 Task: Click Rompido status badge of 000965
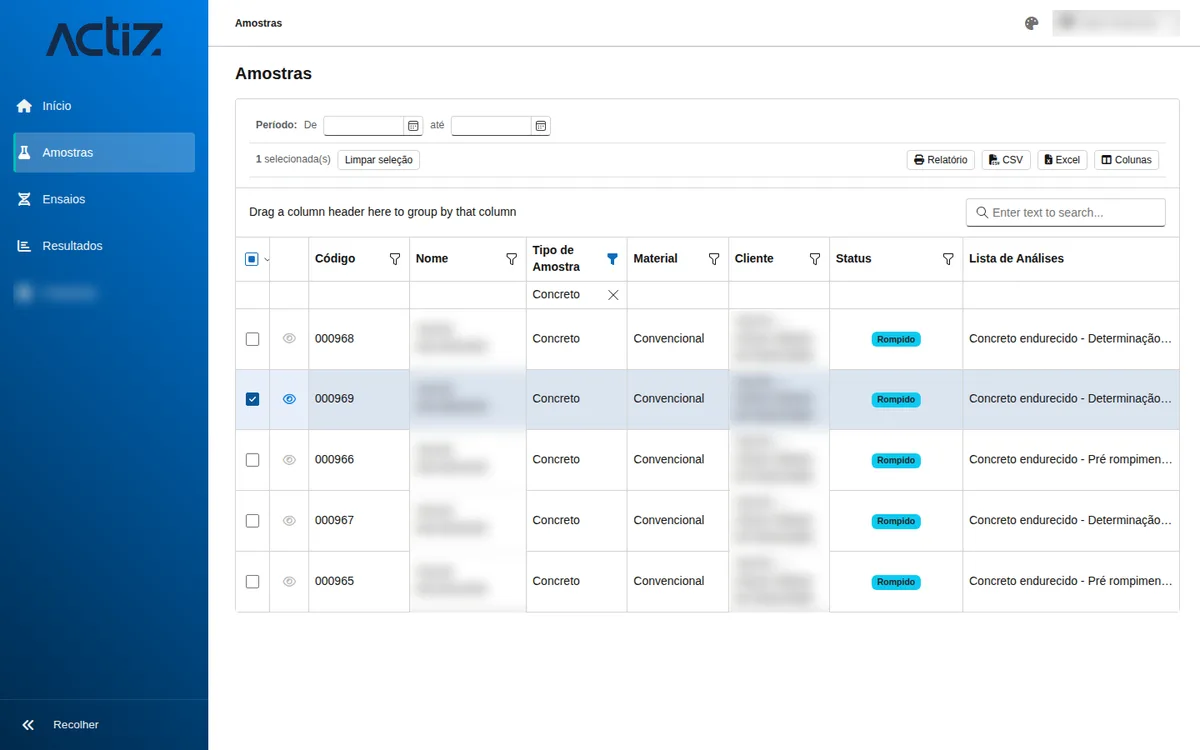click(896, 582)
